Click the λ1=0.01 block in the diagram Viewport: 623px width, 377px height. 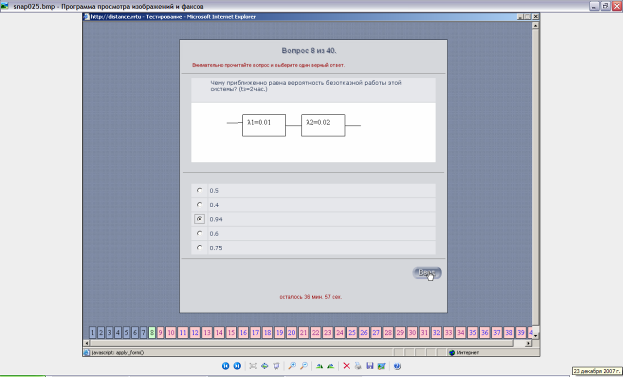tap(264, 125)
